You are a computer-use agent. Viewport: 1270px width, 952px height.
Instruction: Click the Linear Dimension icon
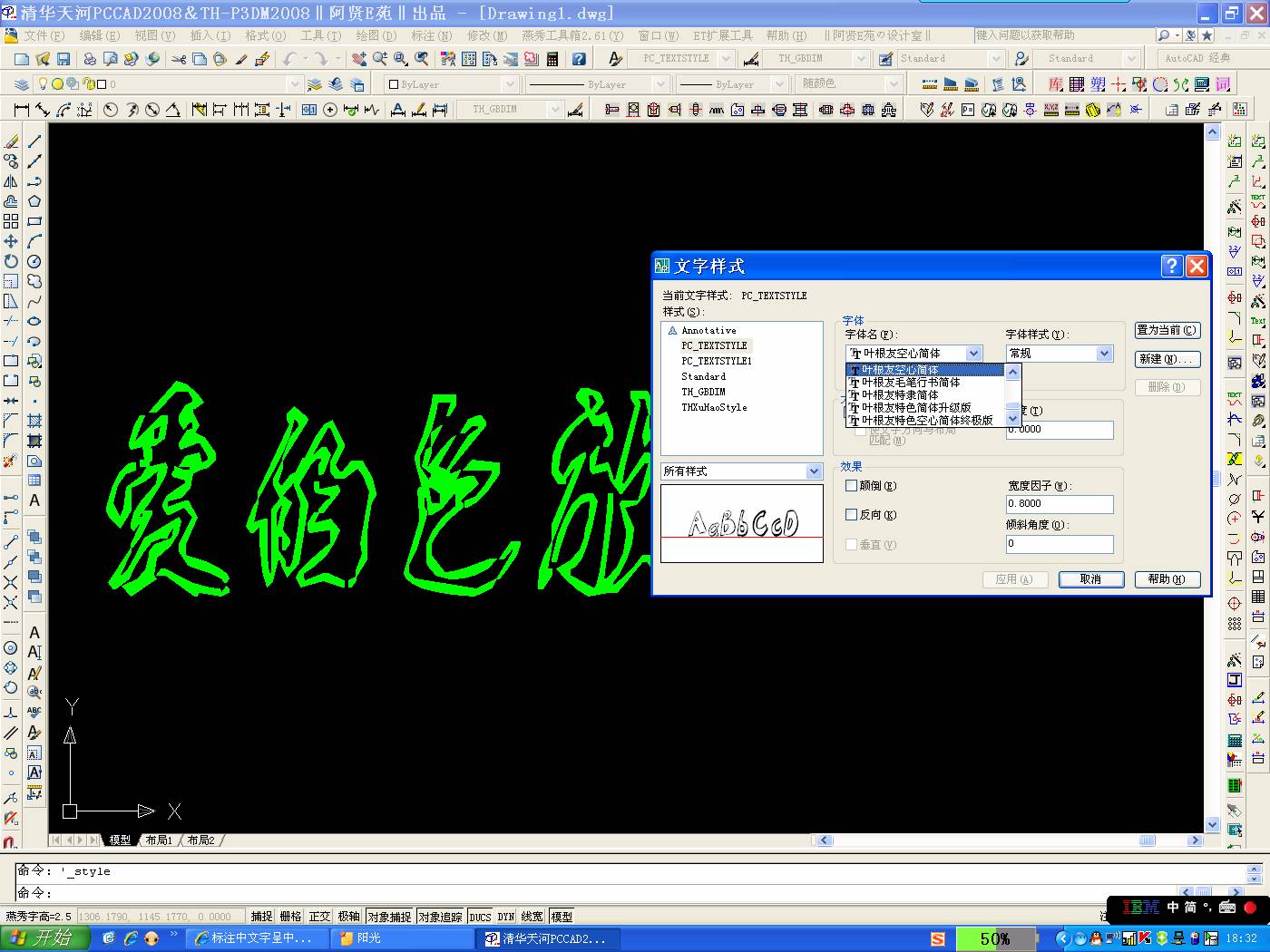click(22, 110)
